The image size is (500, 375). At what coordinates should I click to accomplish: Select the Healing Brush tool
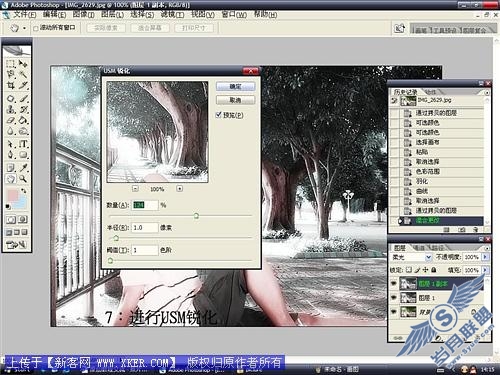coord(11,98)
